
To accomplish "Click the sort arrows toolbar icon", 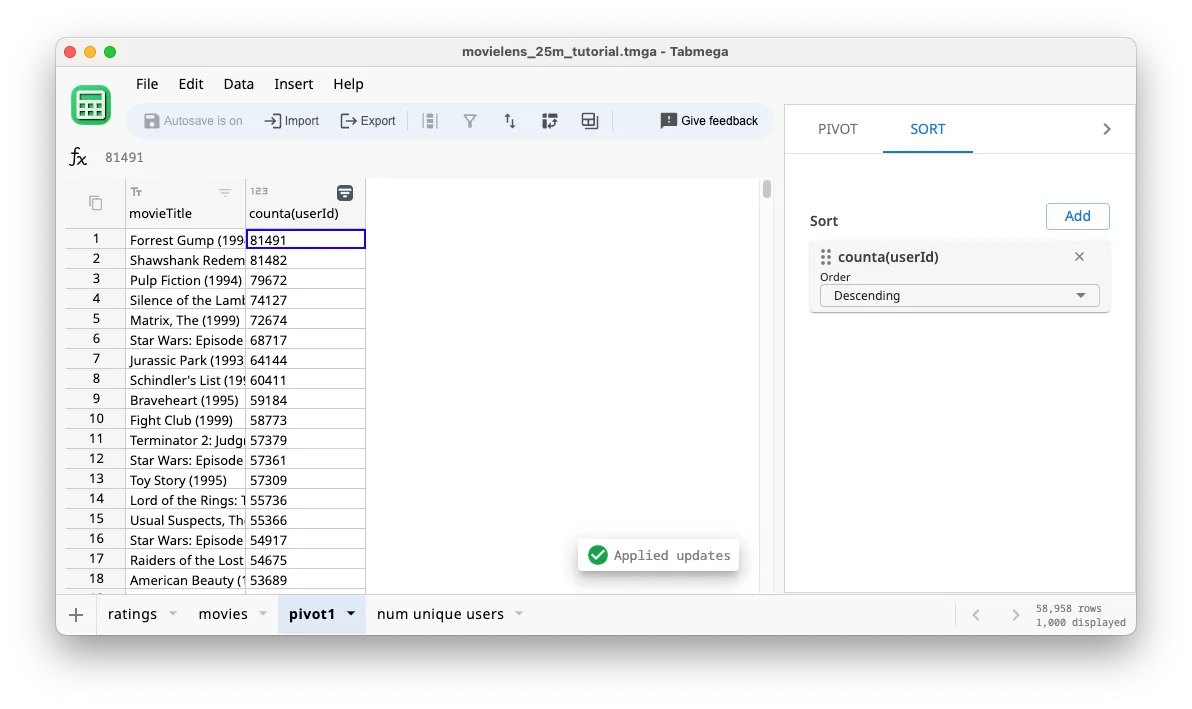I will pyautogui.click(x=509, y=120).
